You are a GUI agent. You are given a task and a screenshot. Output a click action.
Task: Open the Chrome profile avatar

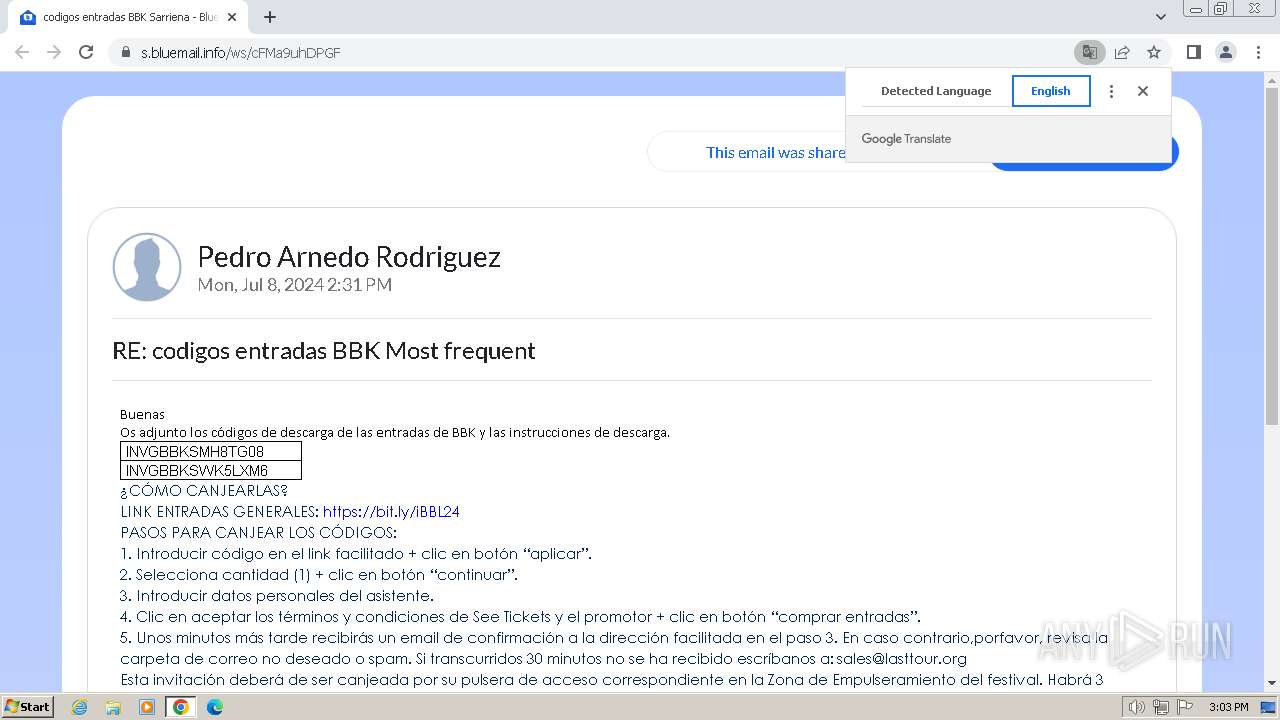1225,52
